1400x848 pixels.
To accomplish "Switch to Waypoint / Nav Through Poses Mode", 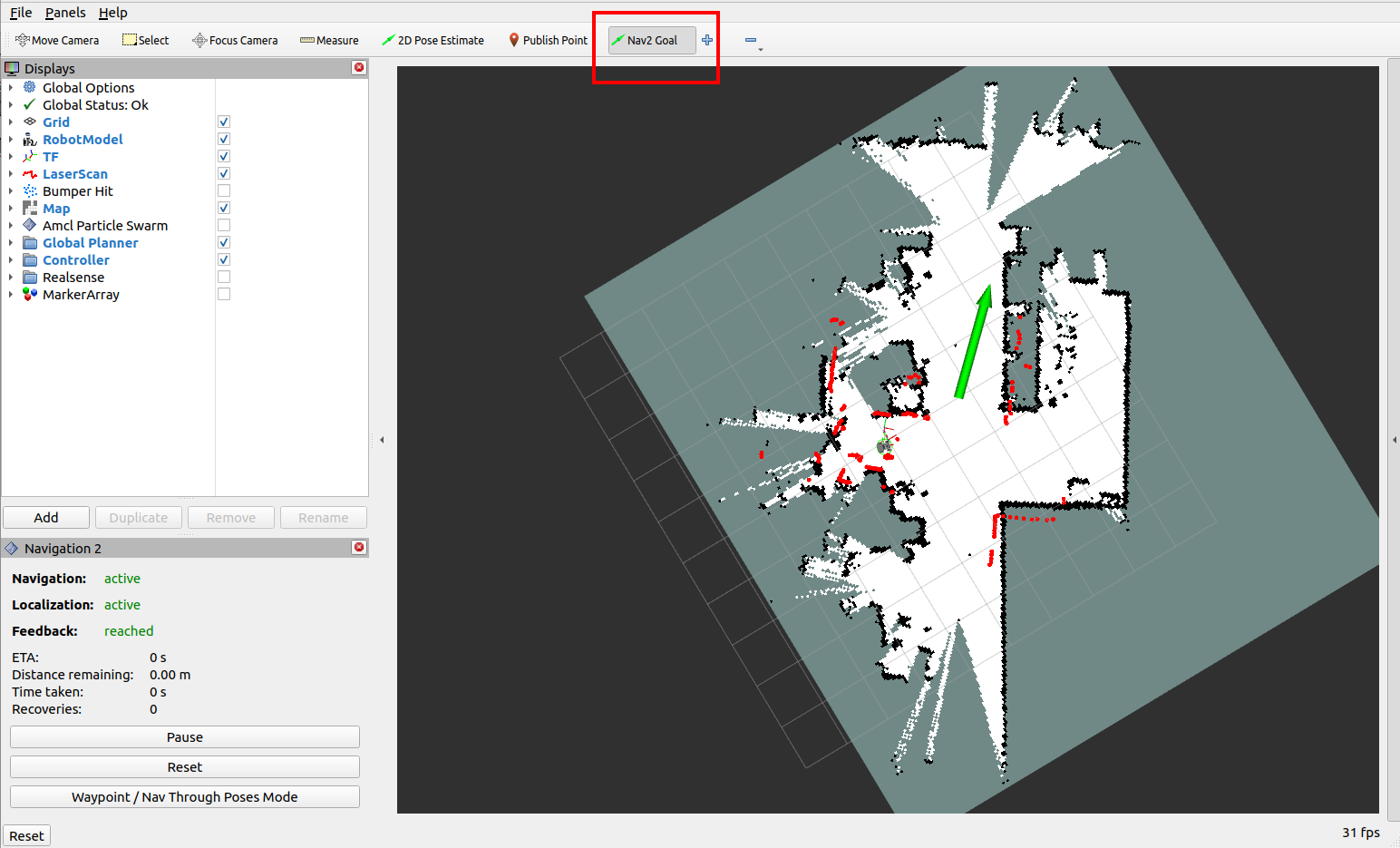I will point(185,797).
